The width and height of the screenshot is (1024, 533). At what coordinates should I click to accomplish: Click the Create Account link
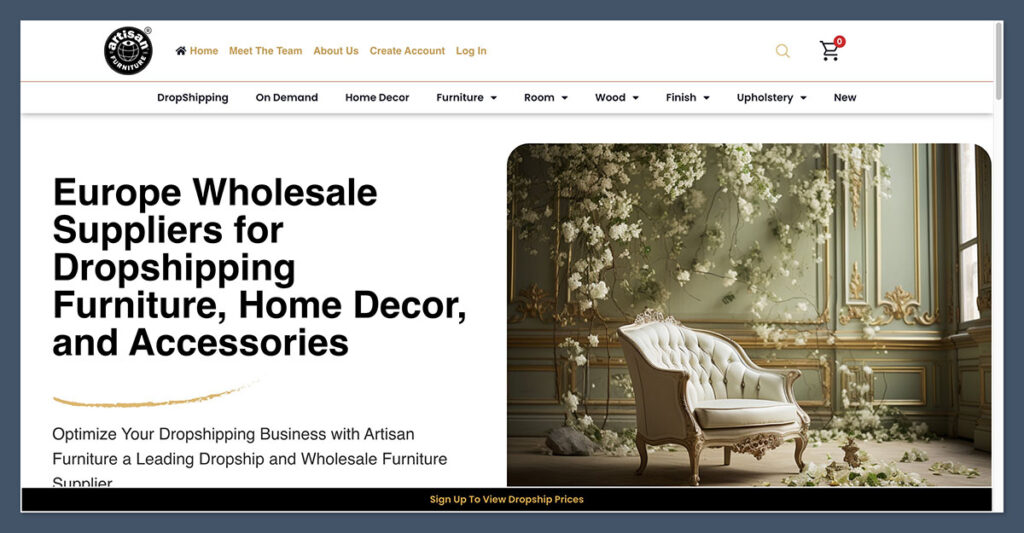click(407, 51)
